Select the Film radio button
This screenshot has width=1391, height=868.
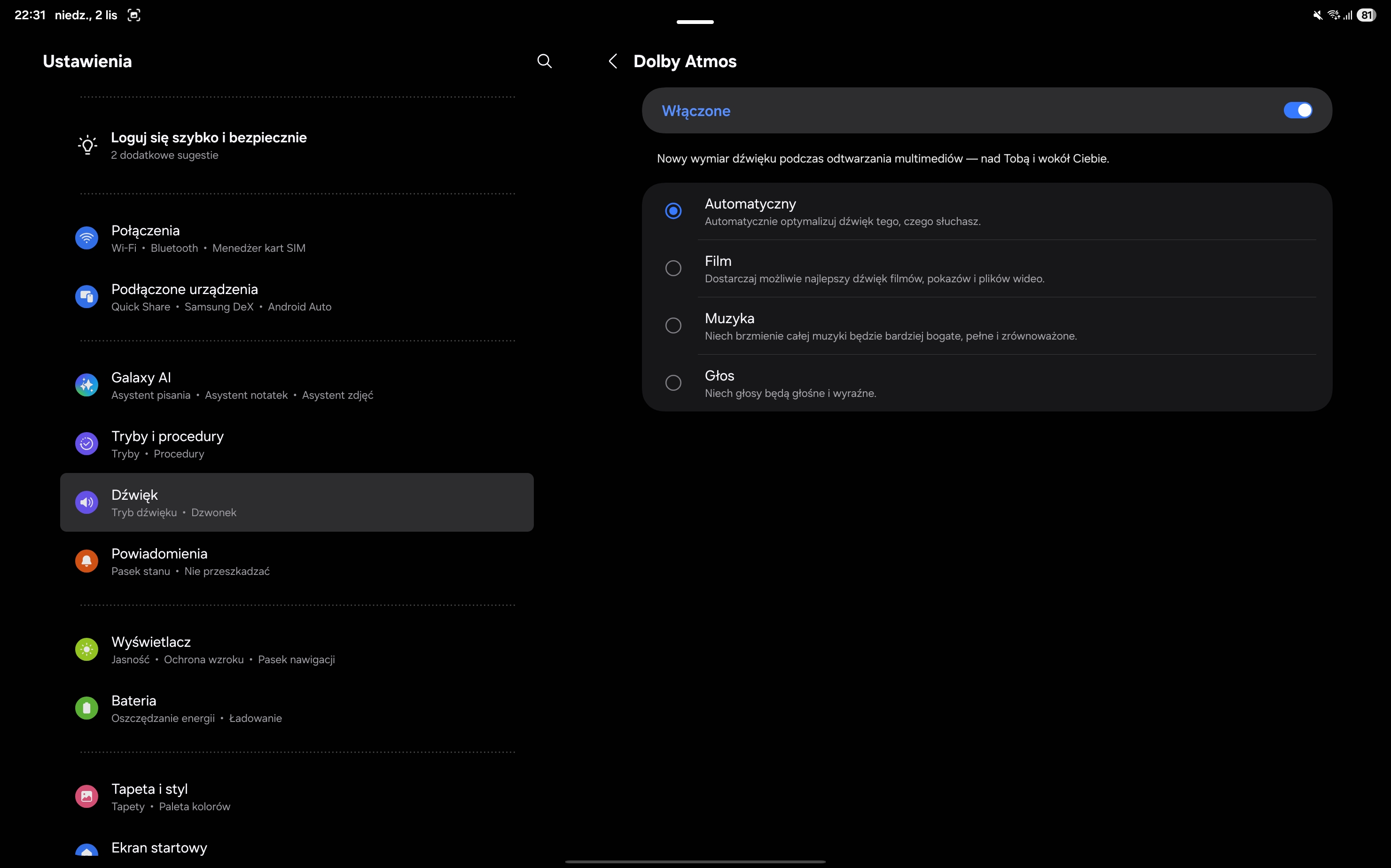coord(673,268)
